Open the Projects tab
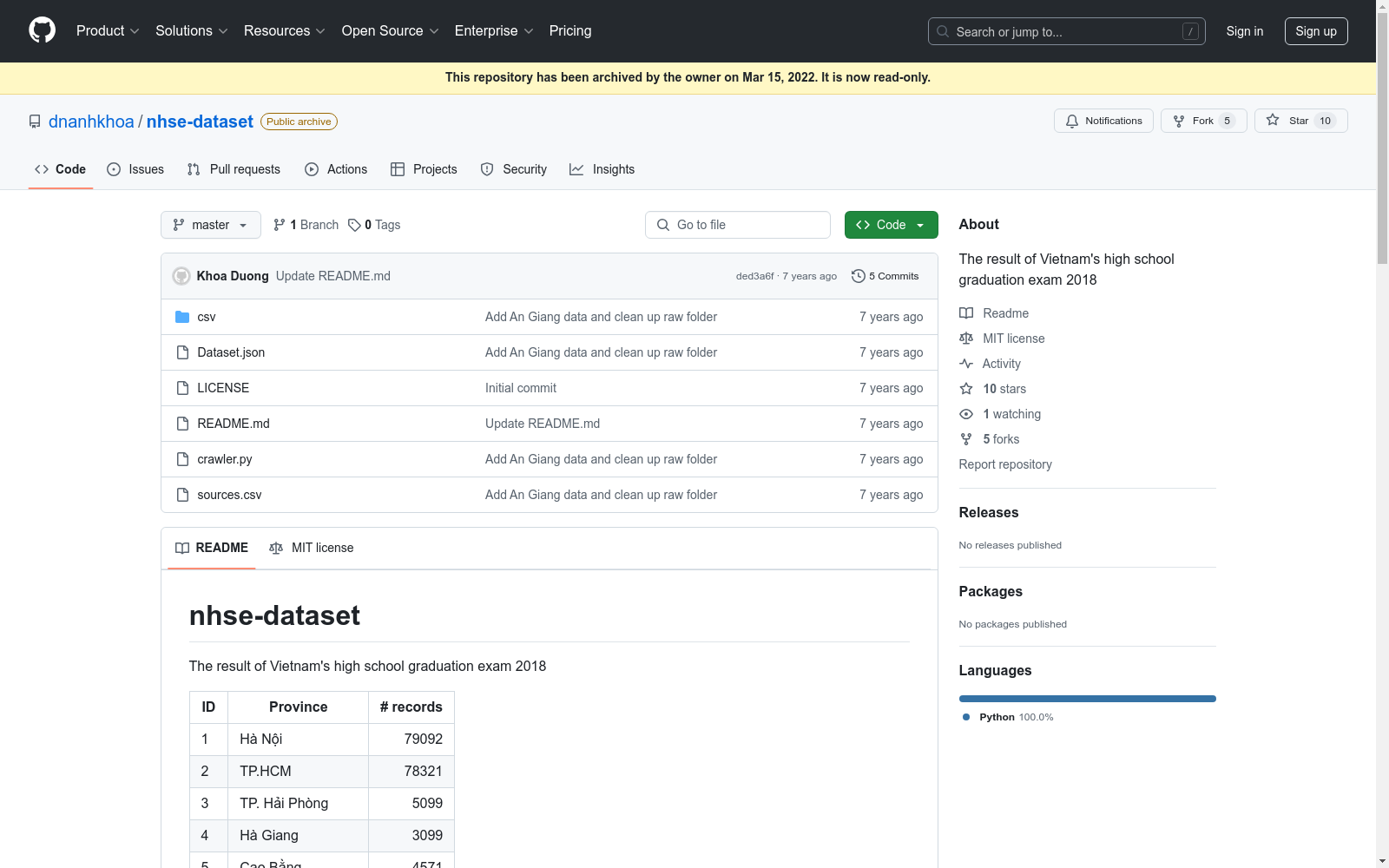1389x868 pixels. coord(424,169)
